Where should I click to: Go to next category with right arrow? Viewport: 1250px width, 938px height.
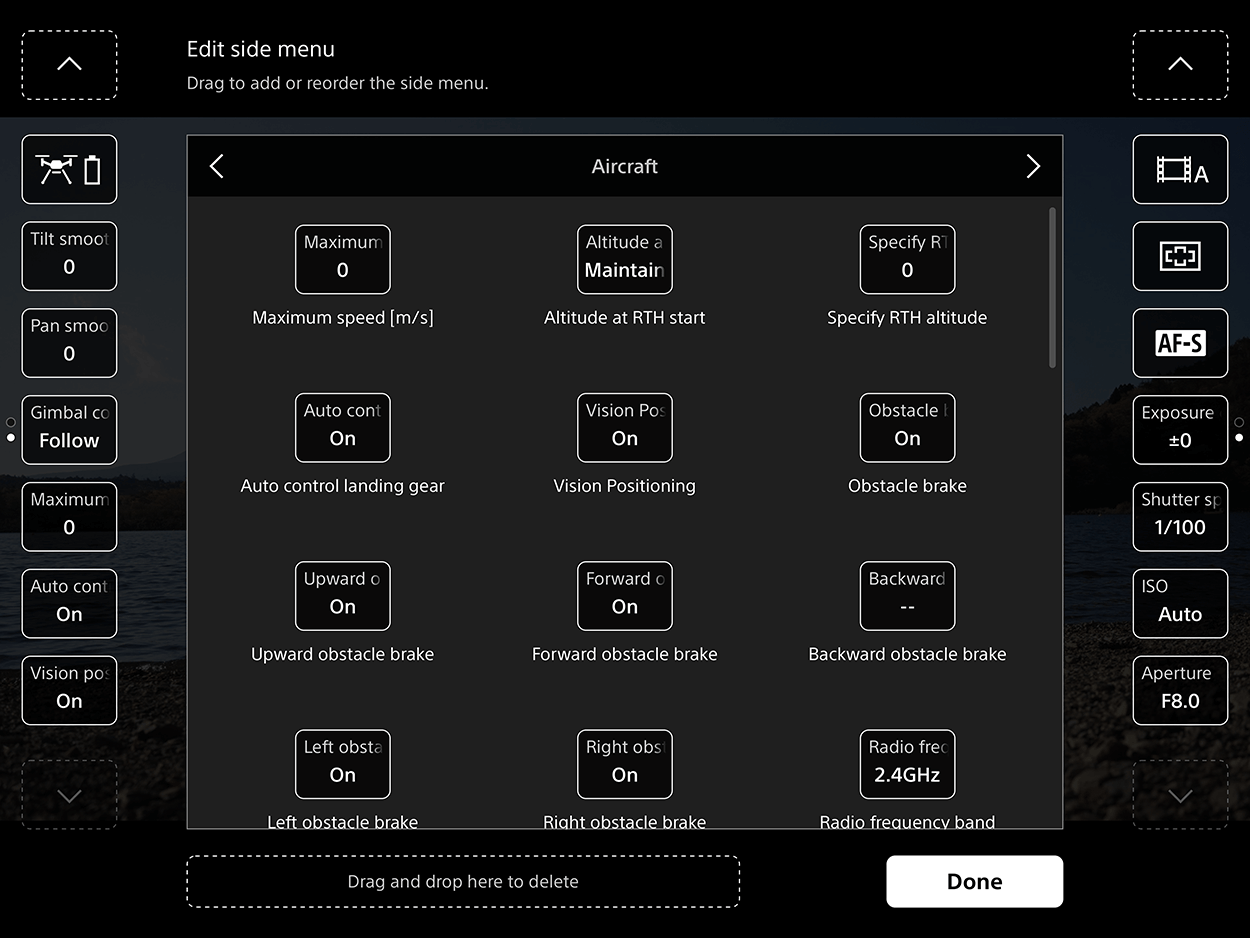pyautogui.click(x=1033, y=166)
